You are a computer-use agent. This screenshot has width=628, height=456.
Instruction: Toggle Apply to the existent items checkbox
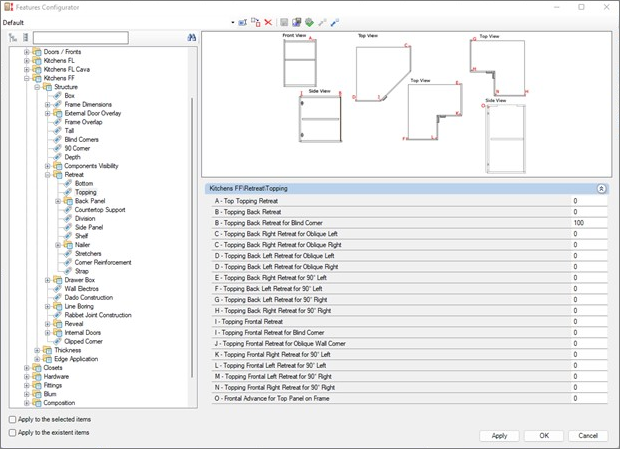pyautogui.click(x=12, y=433)
